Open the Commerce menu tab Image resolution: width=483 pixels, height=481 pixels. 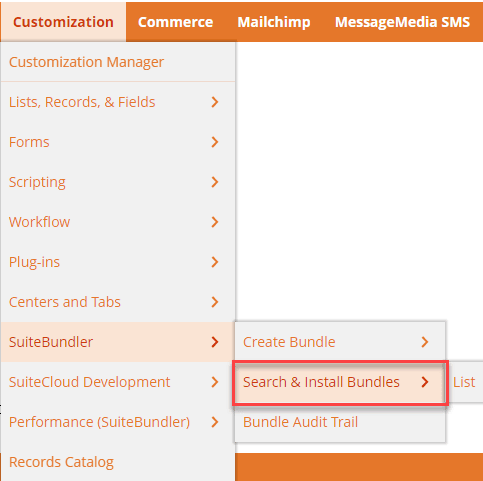pos(175,22)
